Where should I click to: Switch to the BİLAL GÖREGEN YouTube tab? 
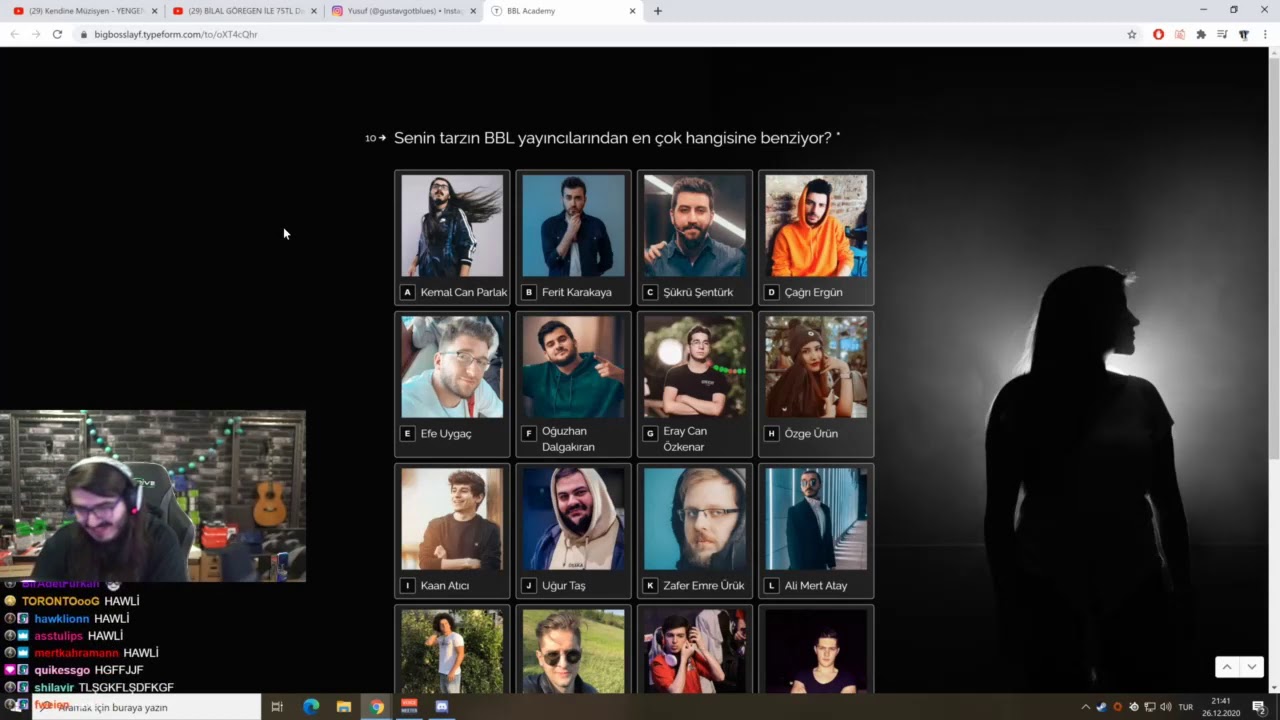(245, 11)
